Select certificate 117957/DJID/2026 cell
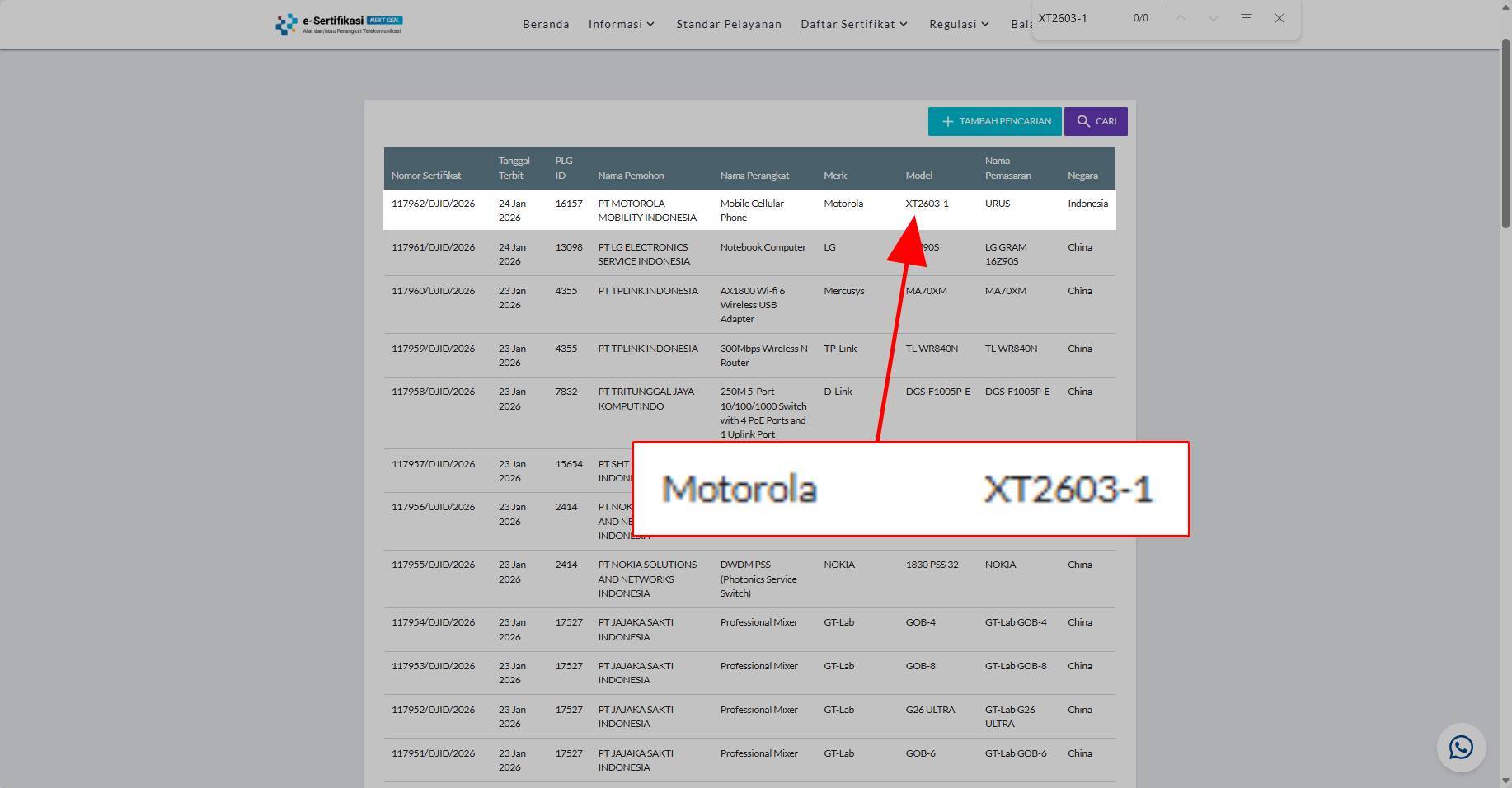Viewport: 1512px width, 788px height. pos(433,464)
